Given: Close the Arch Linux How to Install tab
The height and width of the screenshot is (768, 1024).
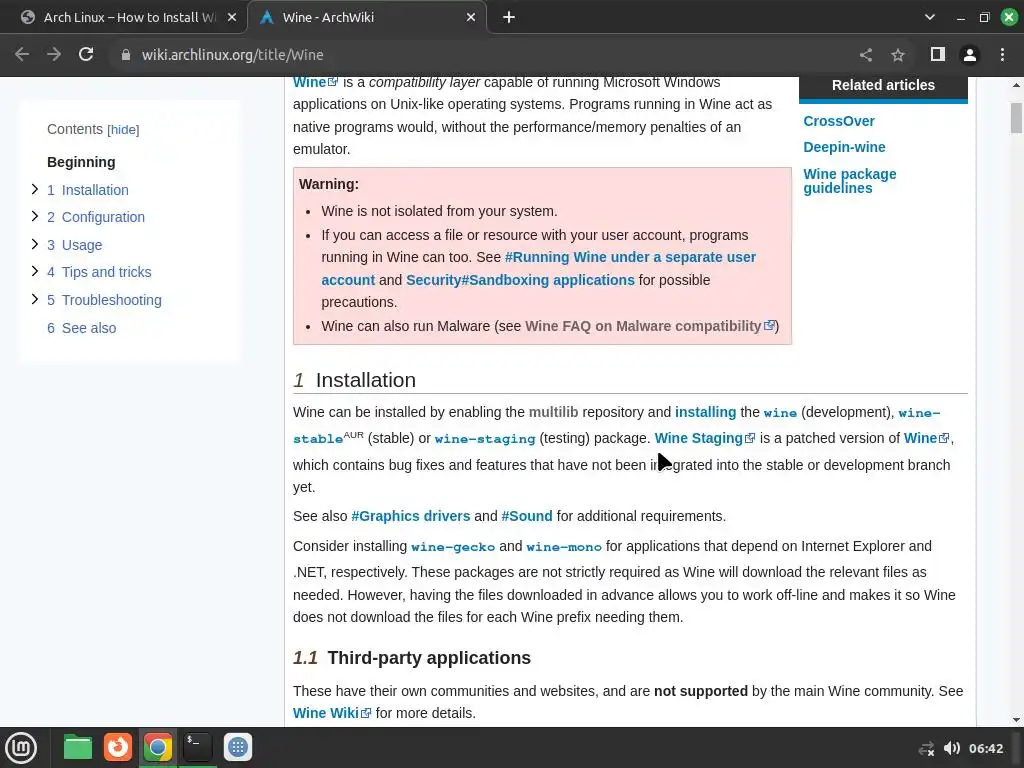Looking at the screenshot, I should point(232,18).
